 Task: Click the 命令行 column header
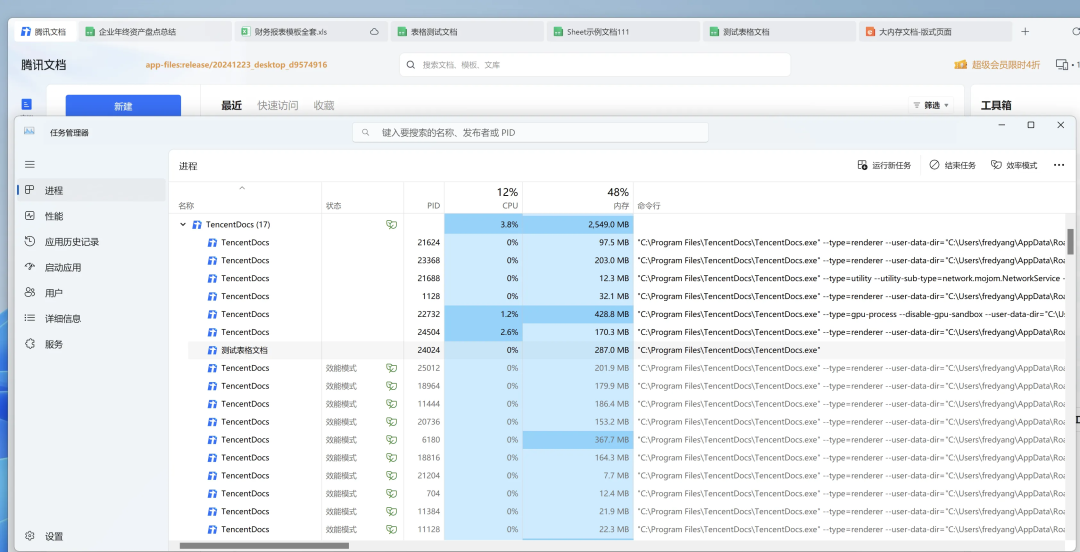point(650,206)
